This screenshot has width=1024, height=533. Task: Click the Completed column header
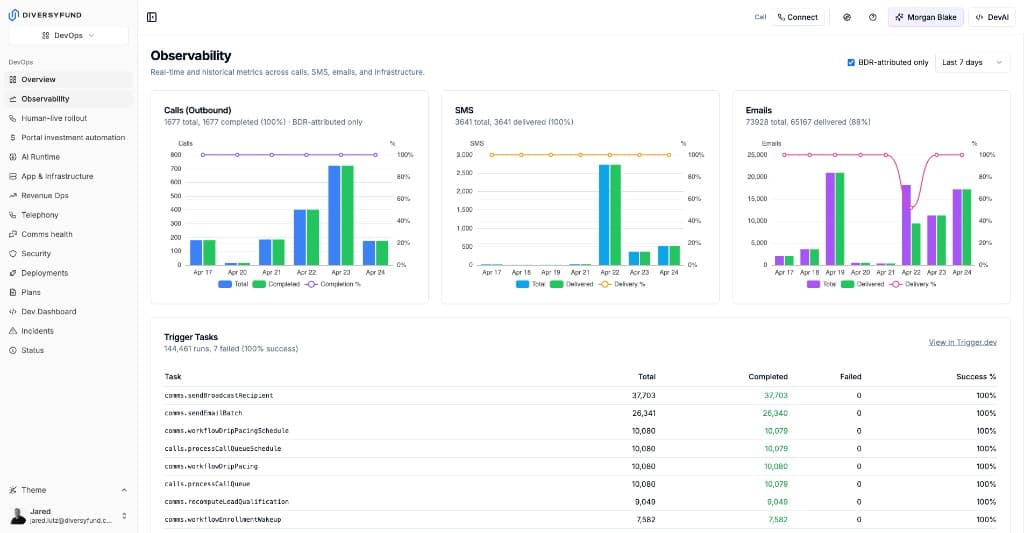point(768,377)
